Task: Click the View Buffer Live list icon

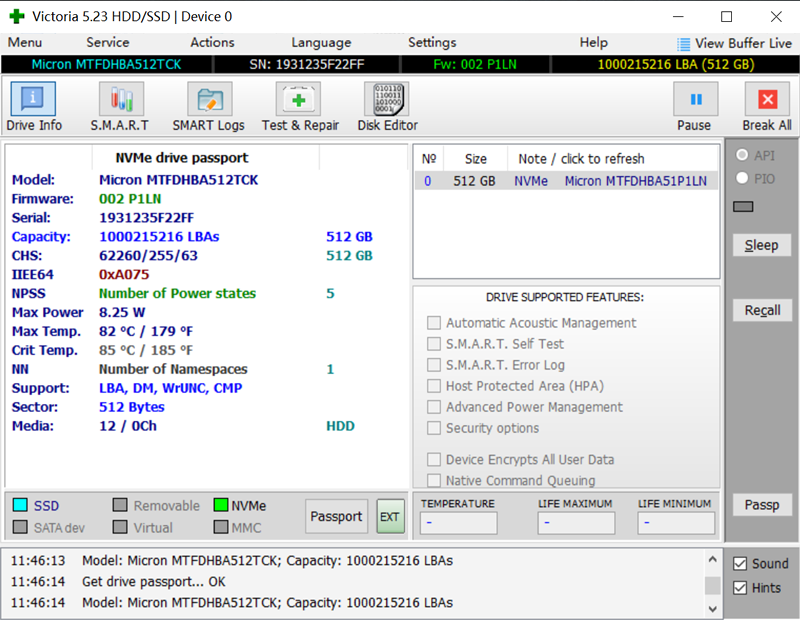Action: 683,44
